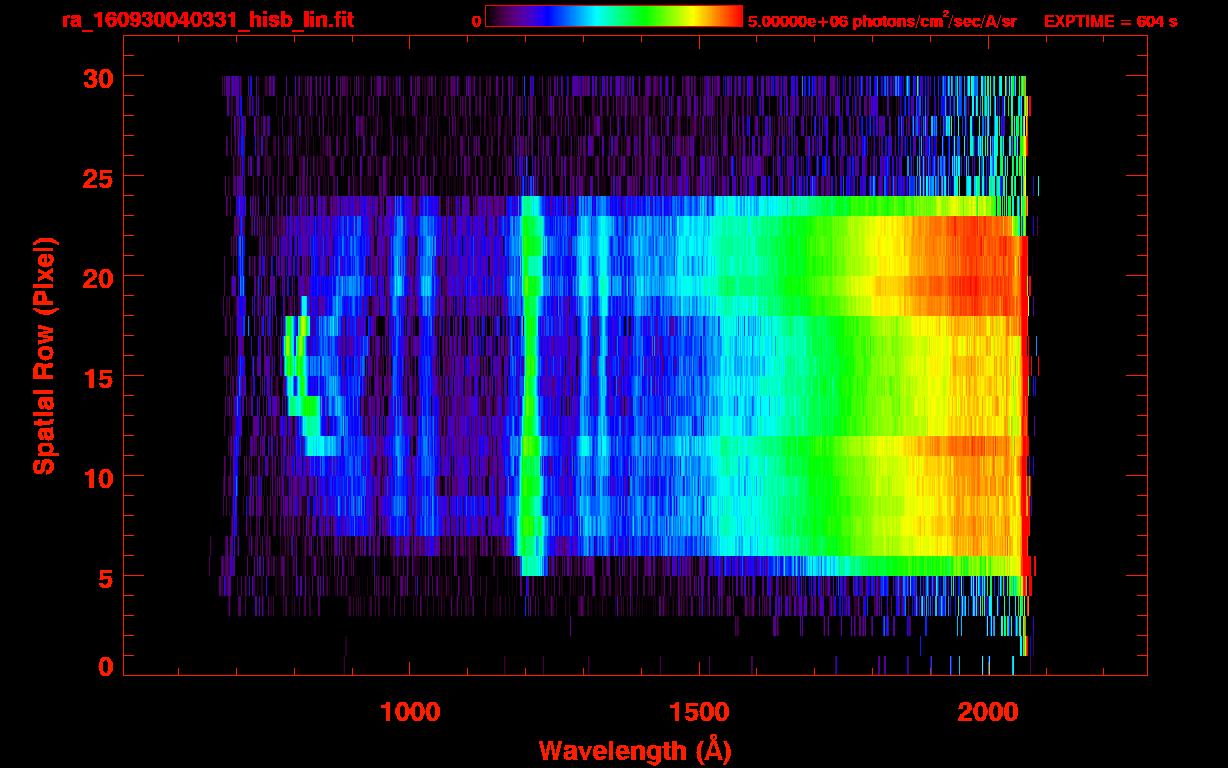The width and height of the screenshot is (1228, 768).
Task: Click the 5.00000e+06 photons units label
Action: [x=882, y=21]
